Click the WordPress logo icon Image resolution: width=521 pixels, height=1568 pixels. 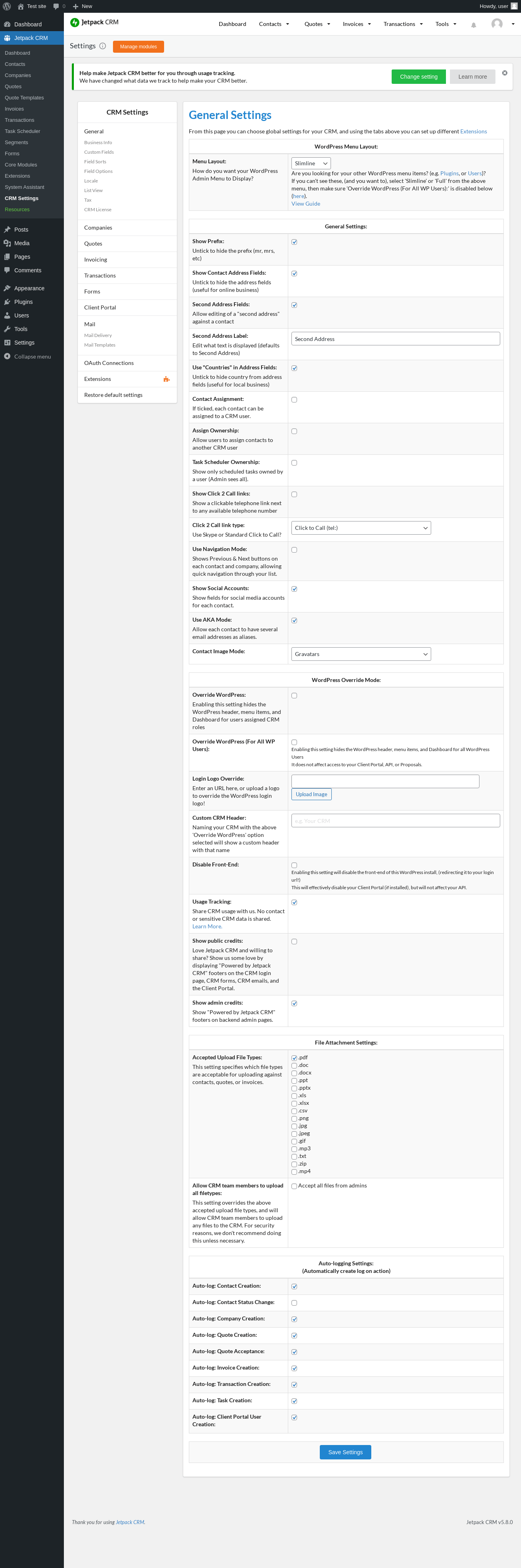(7, 6)
